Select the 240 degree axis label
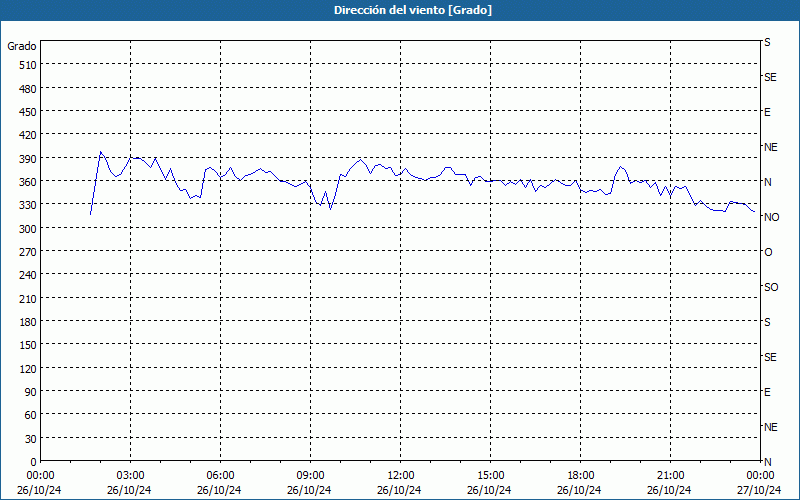 click(x=28, y=276)
